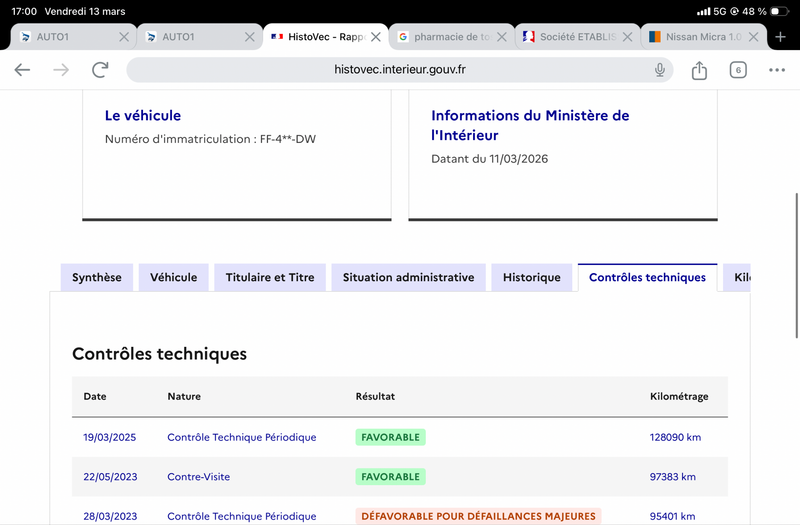The image size is (800, 525).
Task: Go to Titulaire et Titre tab
Action: coord(270,278)
